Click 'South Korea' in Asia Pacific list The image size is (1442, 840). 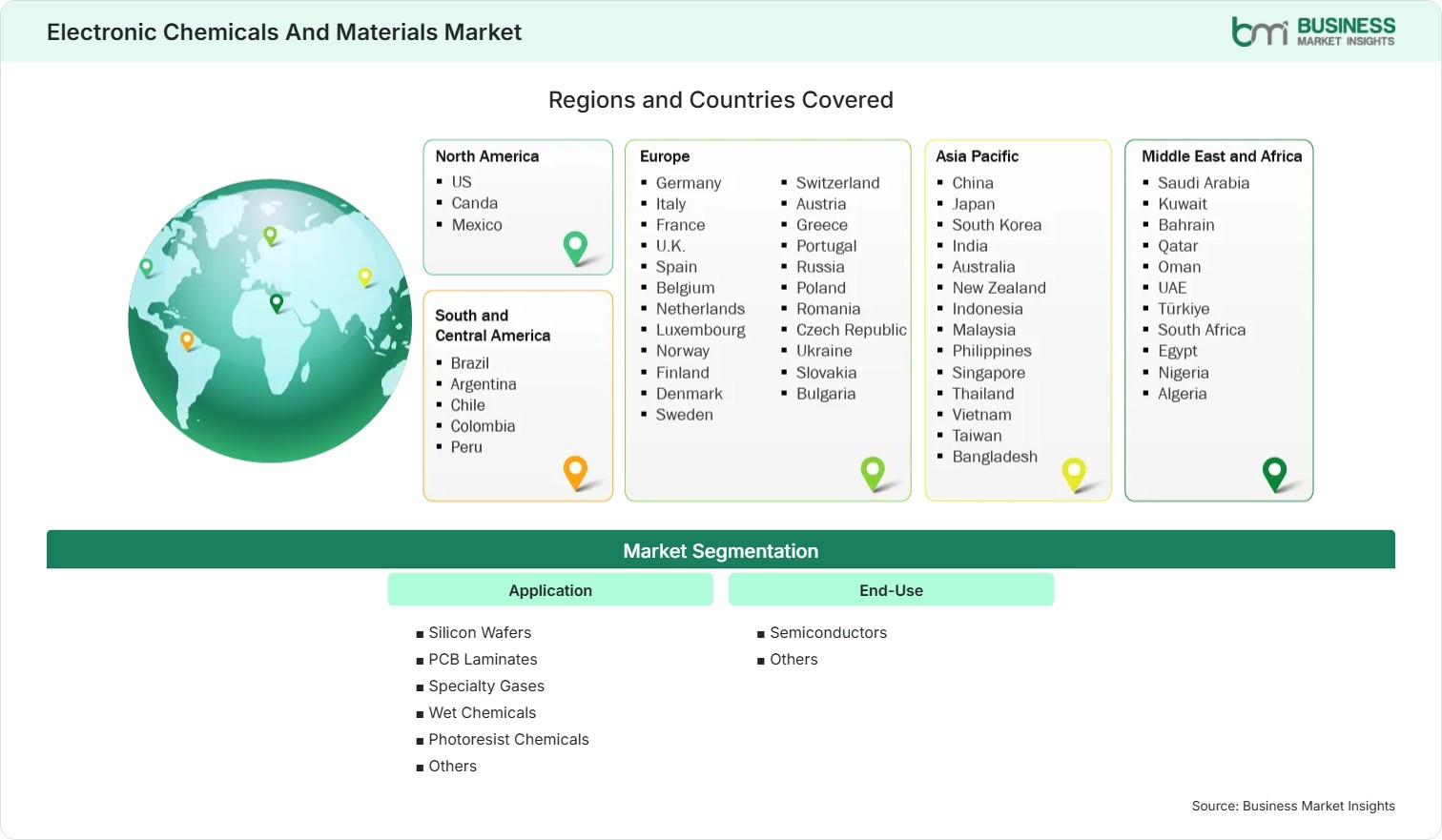pos(996,225)
